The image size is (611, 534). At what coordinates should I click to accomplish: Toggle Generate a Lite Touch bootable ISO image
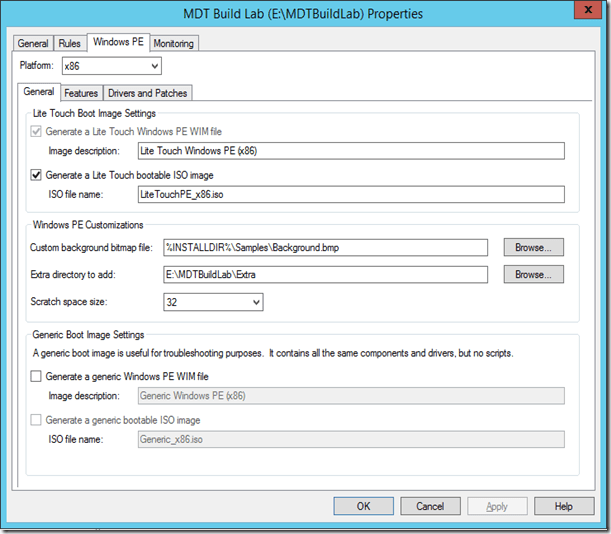click(38, 175)
